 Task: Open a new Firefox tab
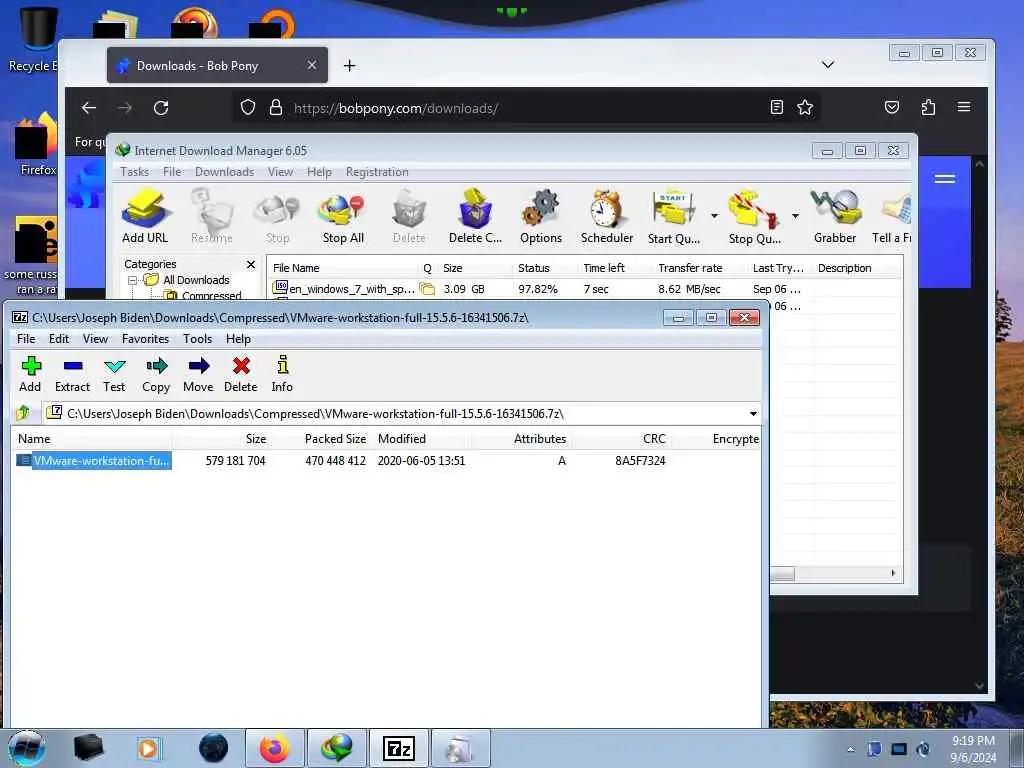pyautogui.click(x=349, y=65)
